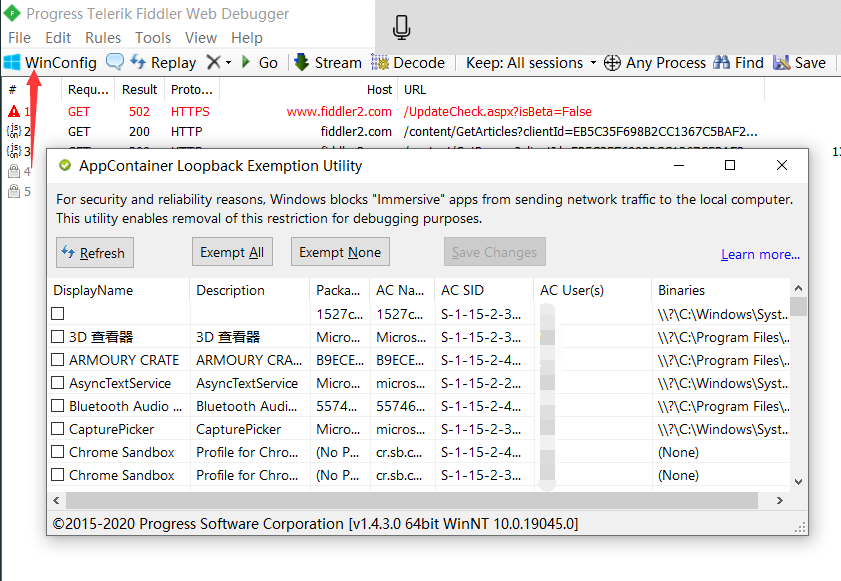Click the Go resume button
Screen dimensions: 841x581
point(260,63)
